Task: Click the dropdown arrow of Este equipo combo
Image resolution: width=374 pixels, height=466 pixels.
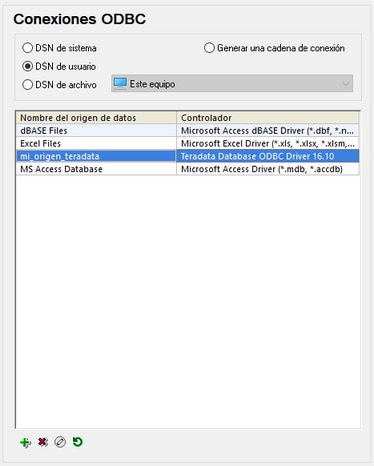Action: click(346, 84)
